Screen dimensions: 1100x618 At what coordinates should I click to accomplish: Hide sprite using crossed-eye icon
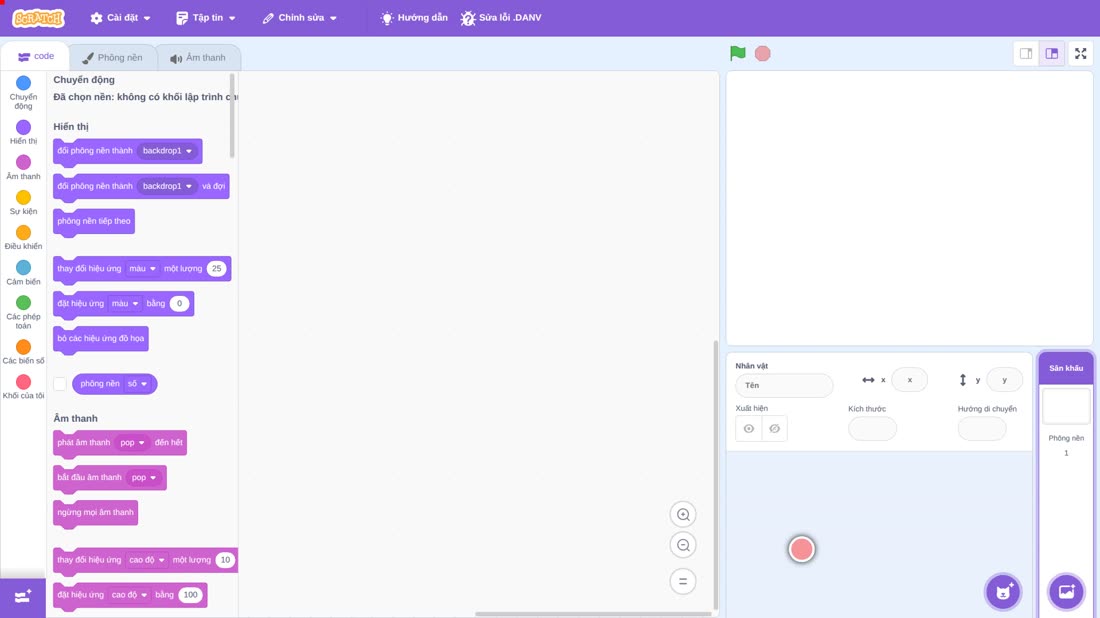tap(774, 429)
